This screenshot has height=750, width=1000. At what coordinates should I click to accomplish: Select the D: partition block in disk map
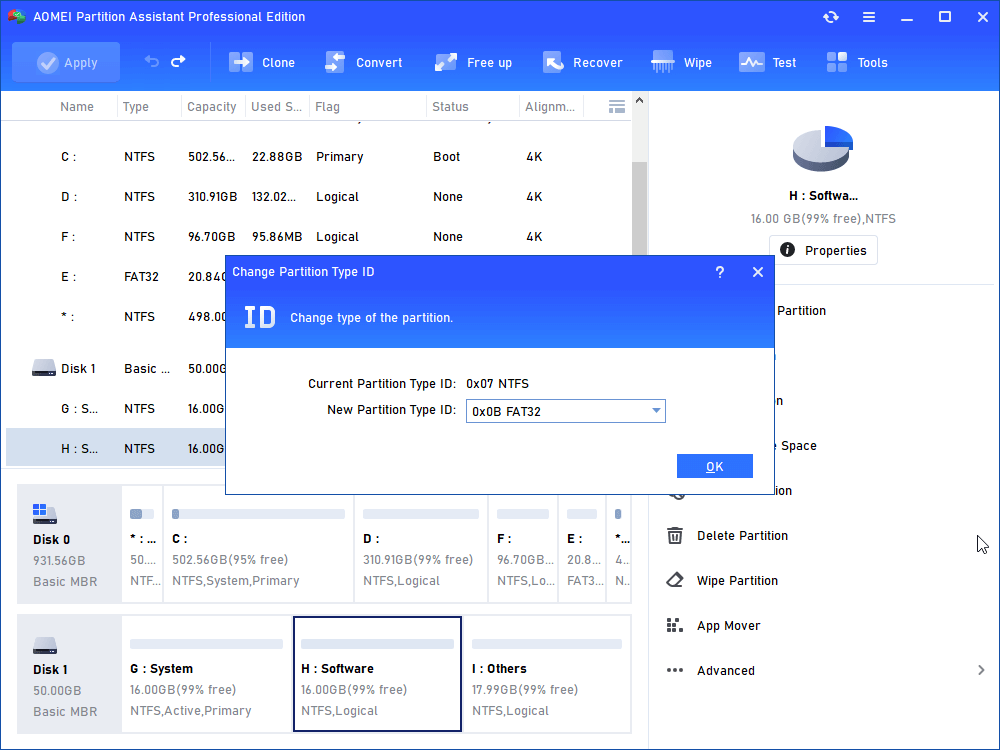pos(421,544)
